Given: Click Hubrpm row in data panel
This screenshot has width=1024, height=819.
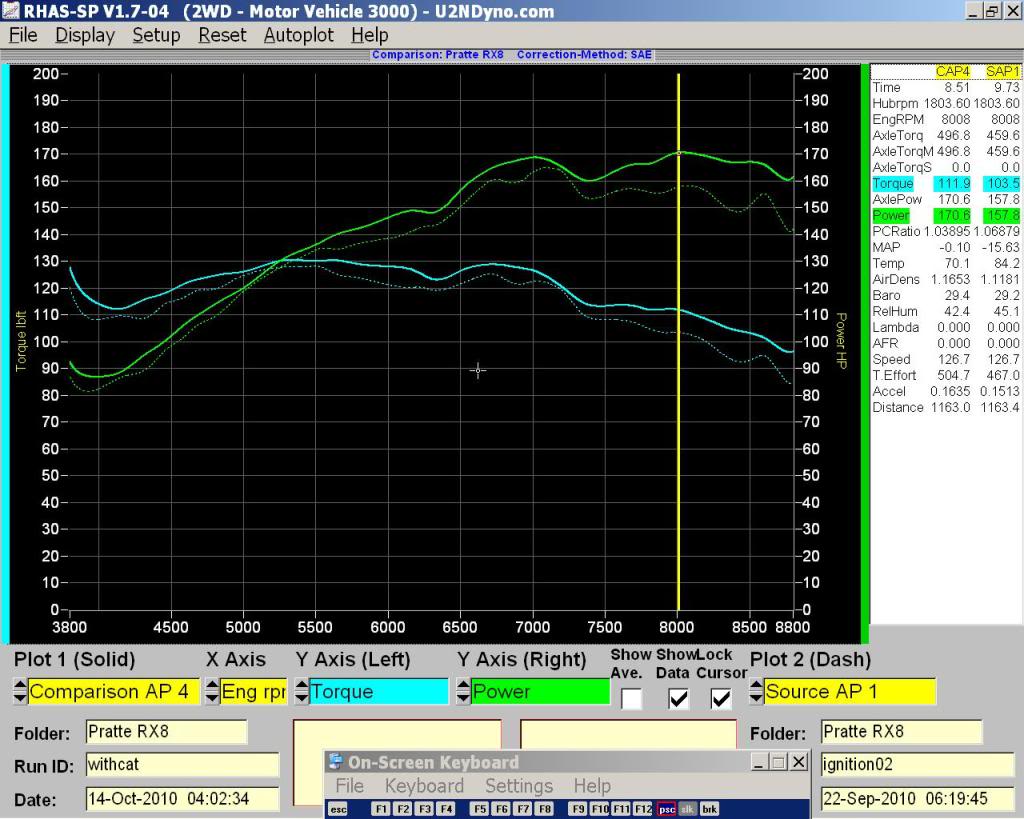Looking at the screenshot, I should point(945,103).
